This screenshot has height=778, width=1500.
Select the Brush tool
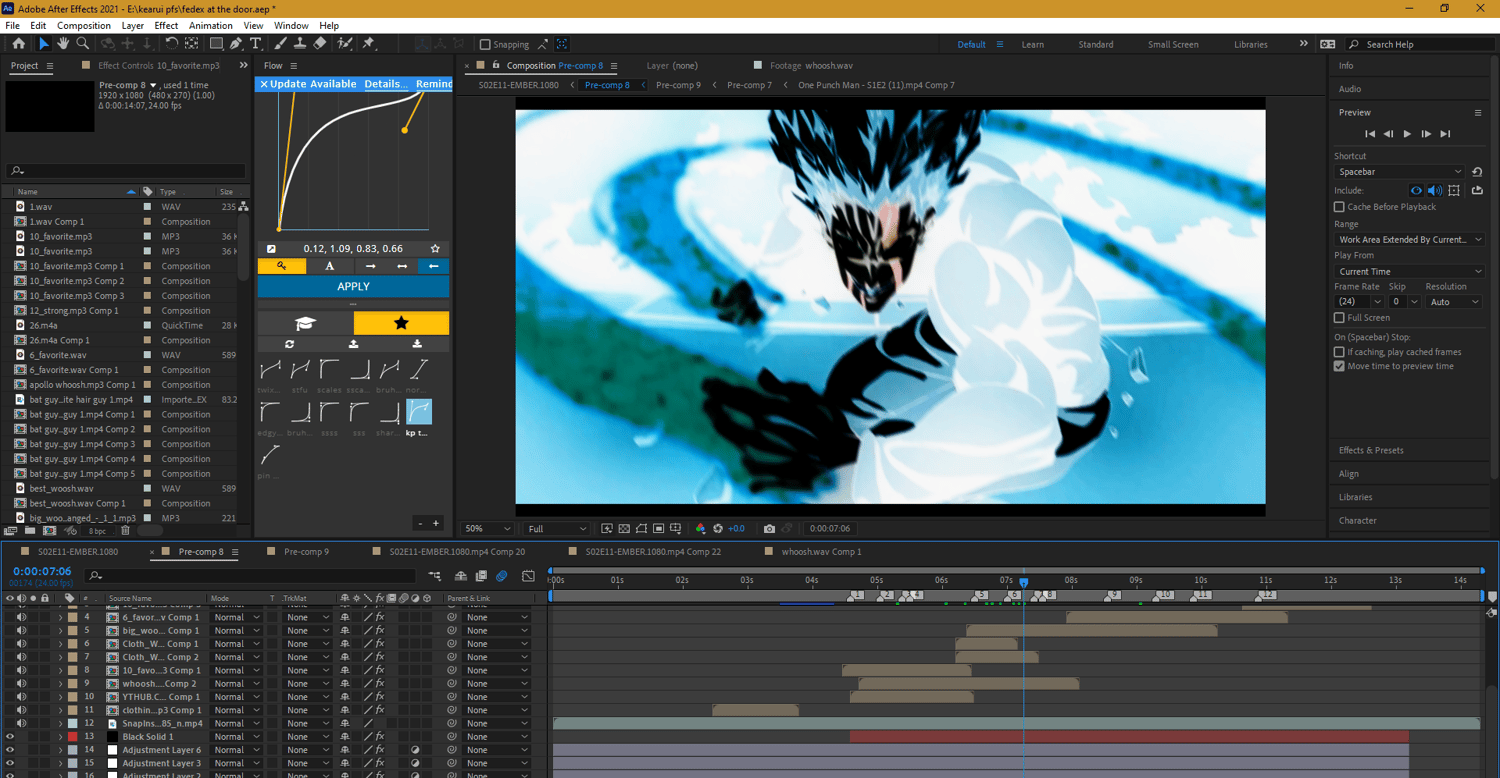coord(280,44)
